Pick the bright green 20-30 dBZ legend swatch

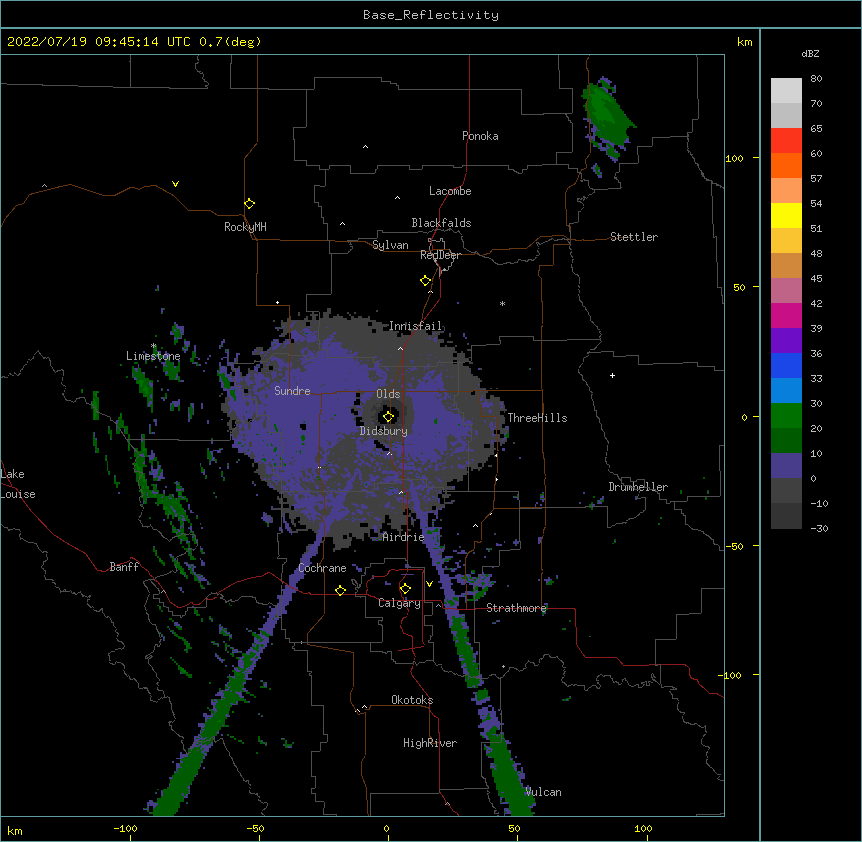point(786,416)
